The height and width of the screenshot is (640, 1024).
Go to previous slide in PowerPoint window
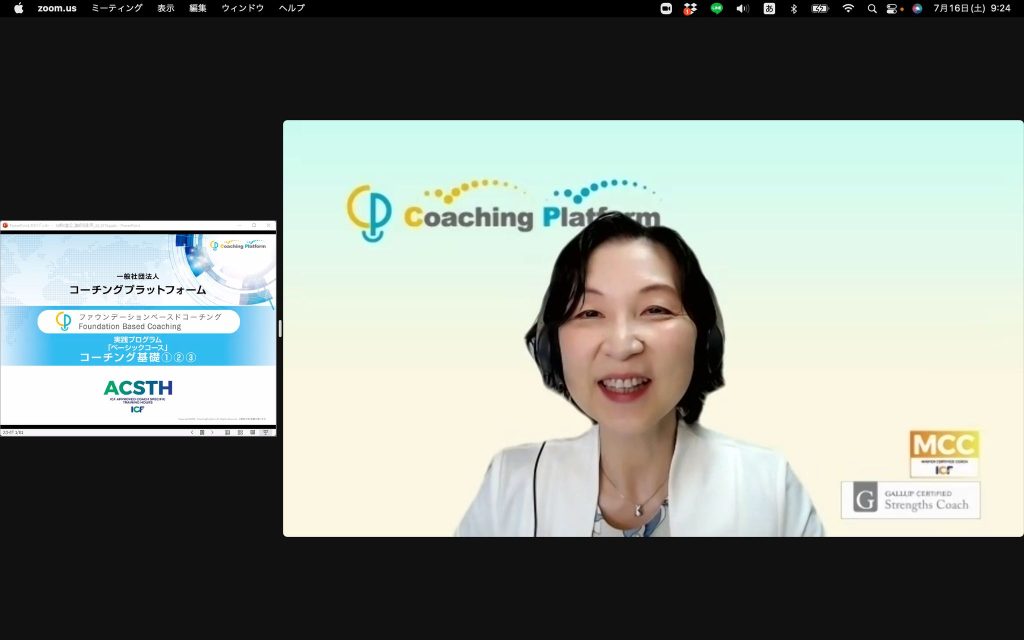[192, 432]
